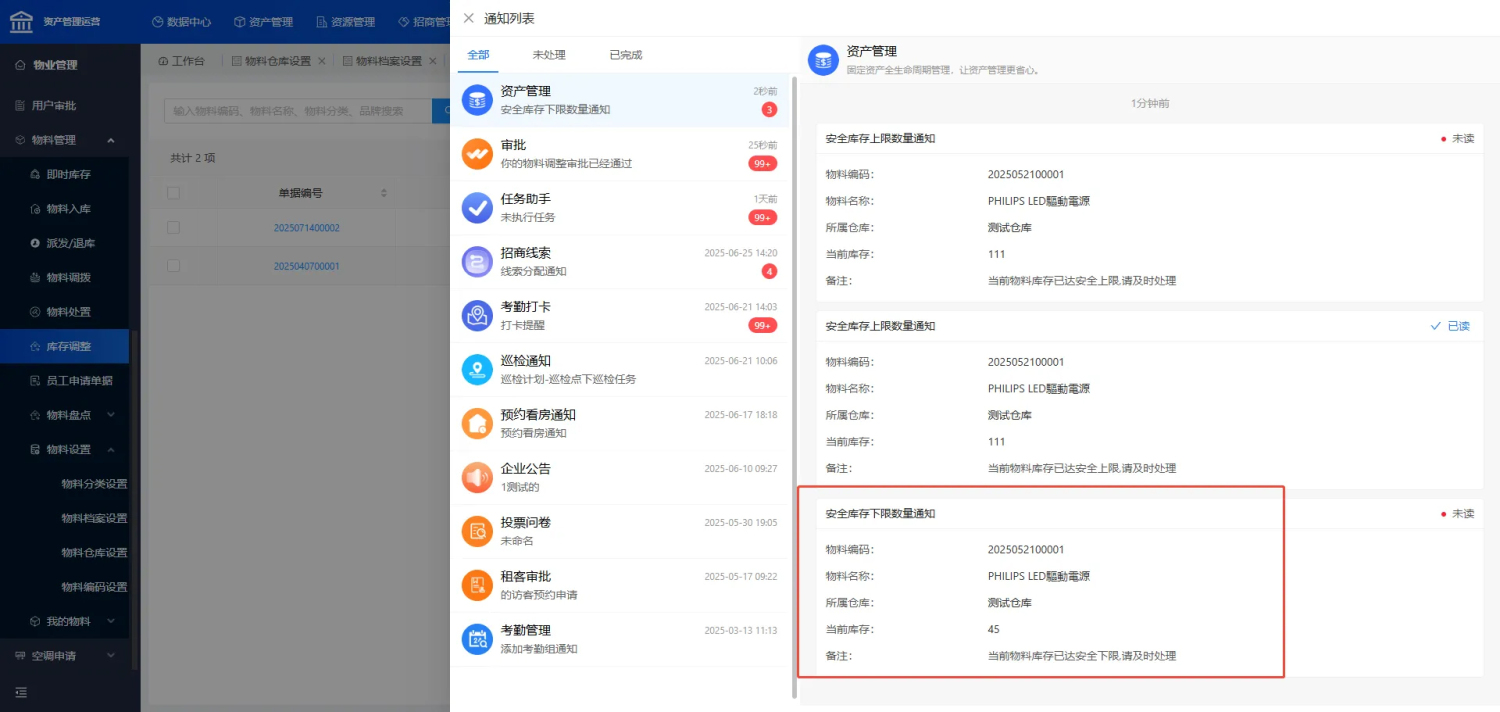This screenshot has width=1500, height=712.
Task: Open the 预约看房通知 house icon
Action: coord(477,424)
